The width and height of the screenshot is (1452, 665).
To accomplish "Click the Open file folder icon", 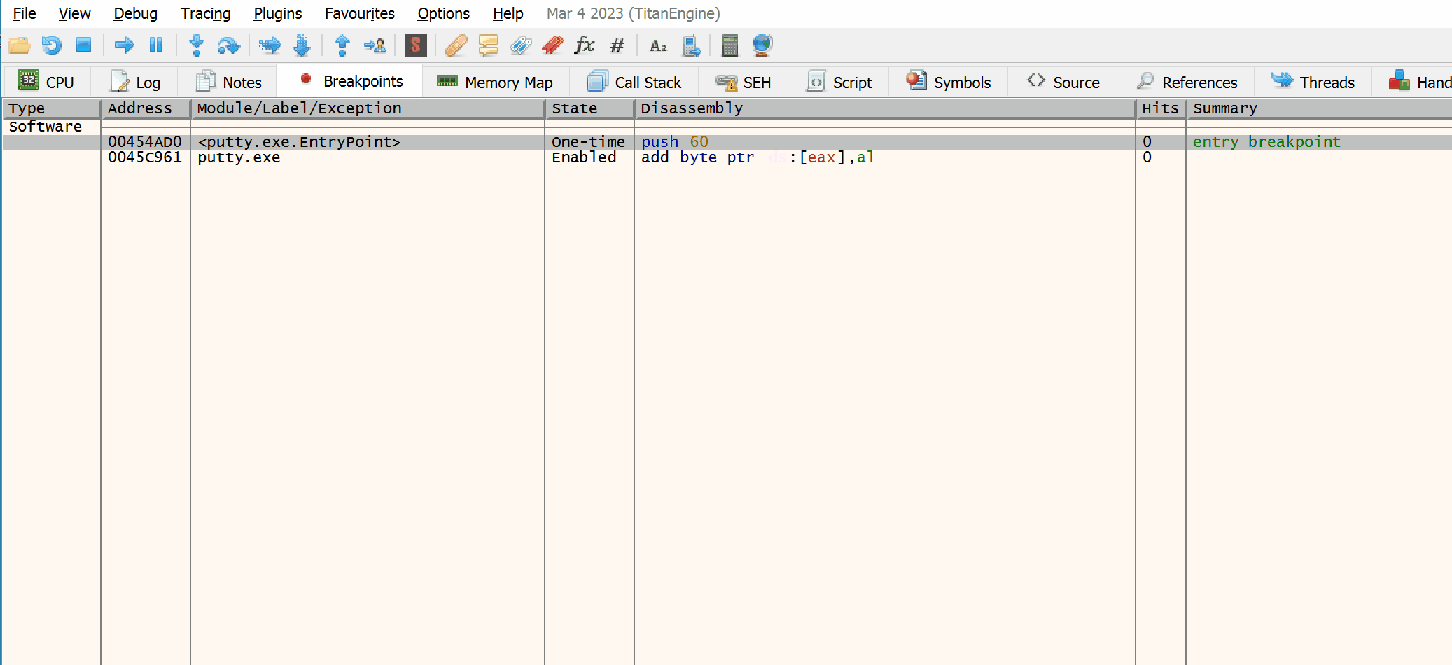I will 18,45.
